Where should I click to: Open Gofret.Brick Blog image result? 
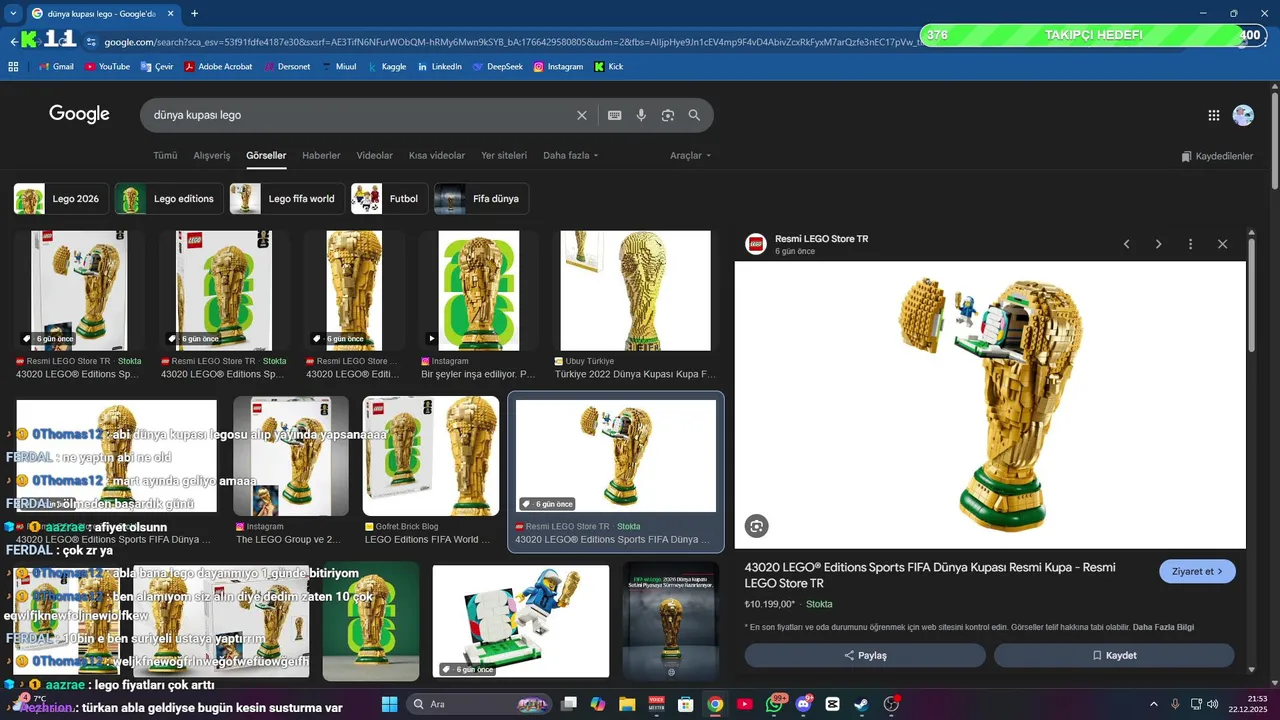pos(431,456)
